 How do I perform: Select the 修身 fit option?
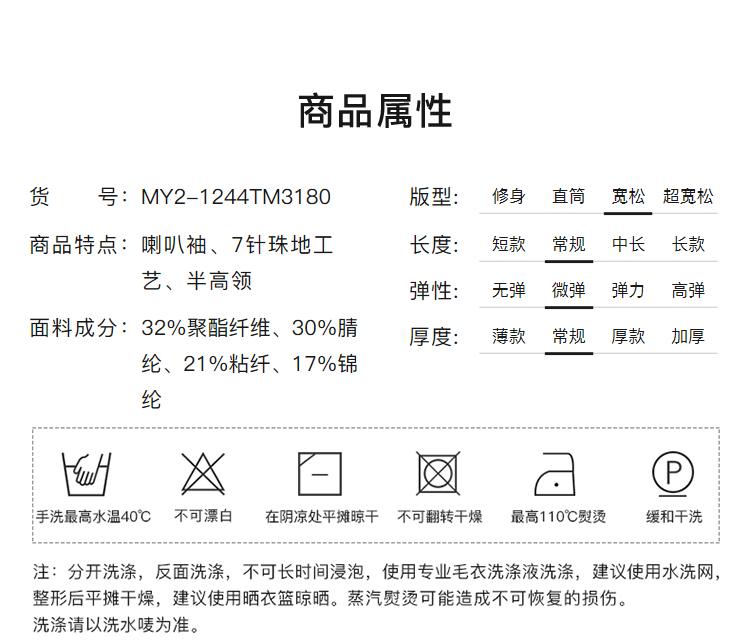click(508, 196)
